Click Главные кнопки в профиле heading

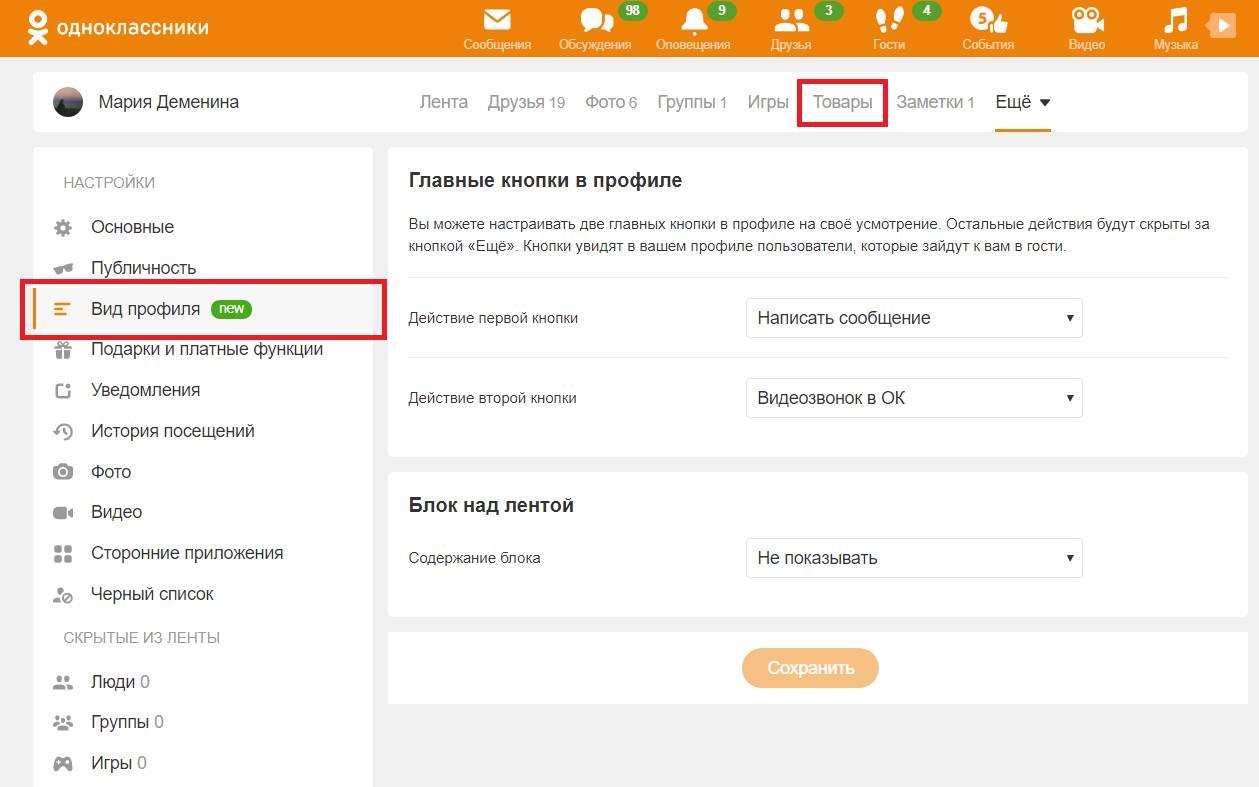click(545, 181)
